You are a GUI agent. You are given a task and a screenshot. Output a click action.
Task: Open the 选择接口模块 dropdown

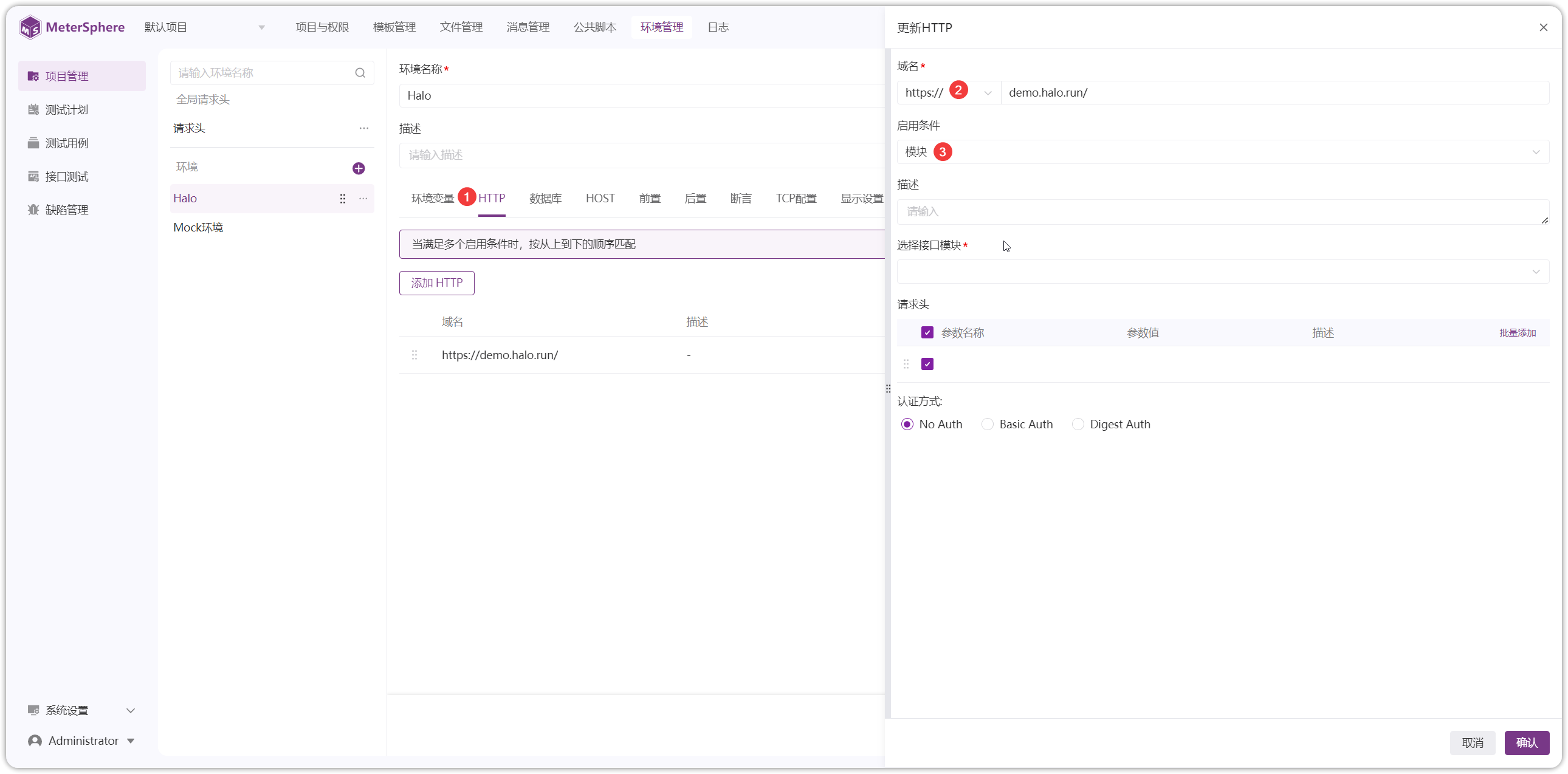point(1223,272)
